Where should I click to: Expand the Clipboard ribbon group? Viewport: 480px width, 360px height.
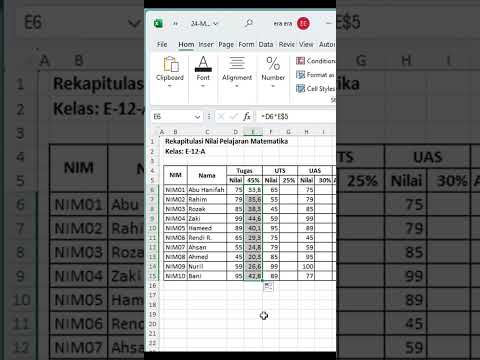tap(170, 73)
